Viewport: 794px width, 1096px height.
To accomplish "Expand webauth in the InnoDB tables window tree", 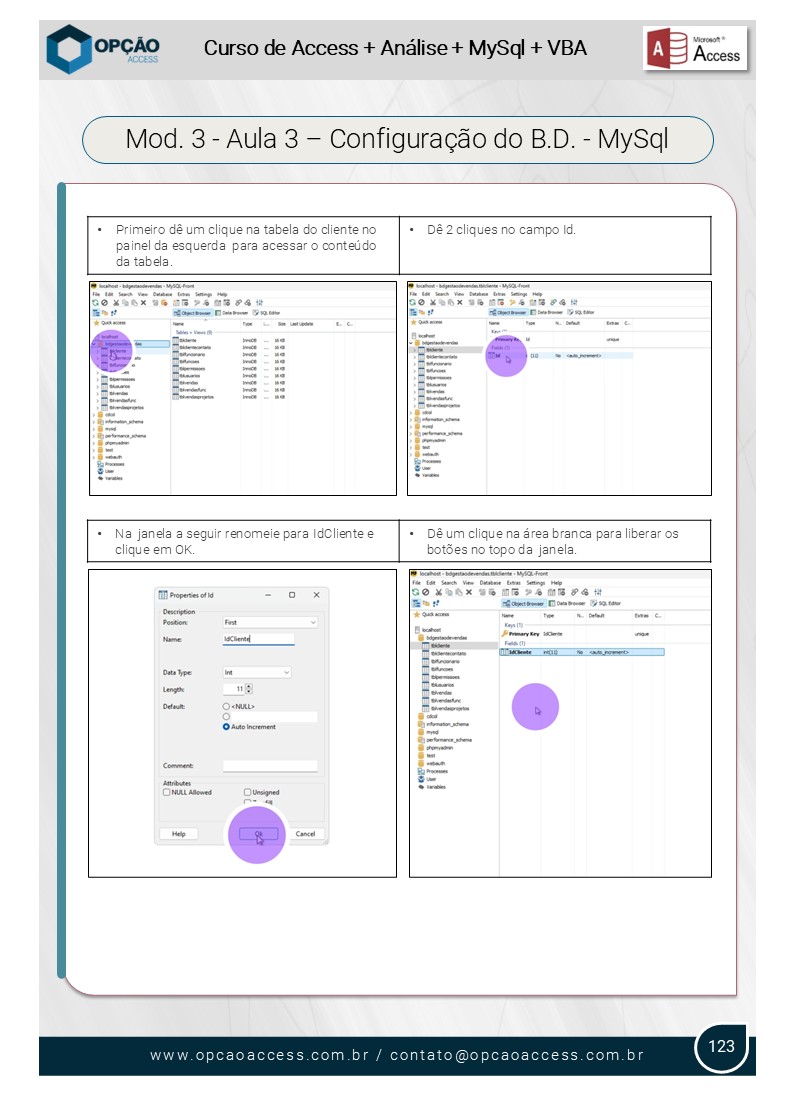I will pyautogui.click(x=94, y=457).
